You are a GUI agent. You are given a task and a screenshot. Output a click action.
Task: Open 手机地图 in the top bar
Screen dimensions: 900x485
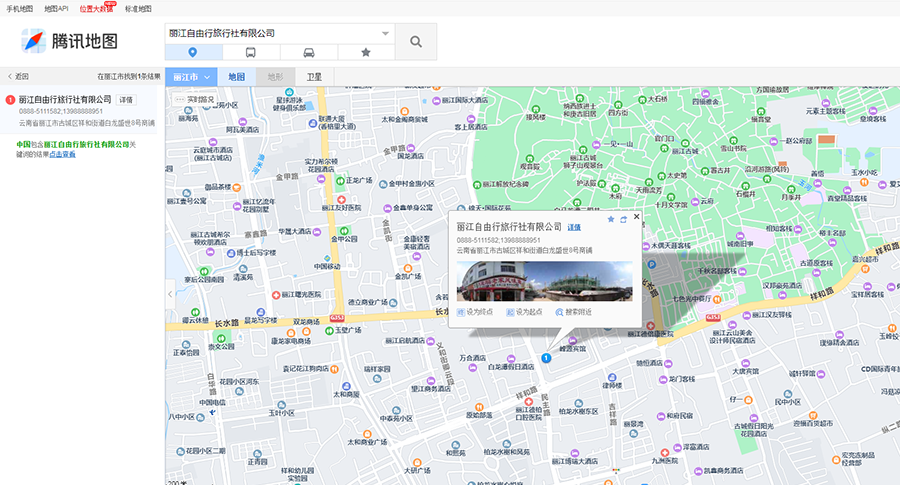pyautogui.click(x=20, y=9)
